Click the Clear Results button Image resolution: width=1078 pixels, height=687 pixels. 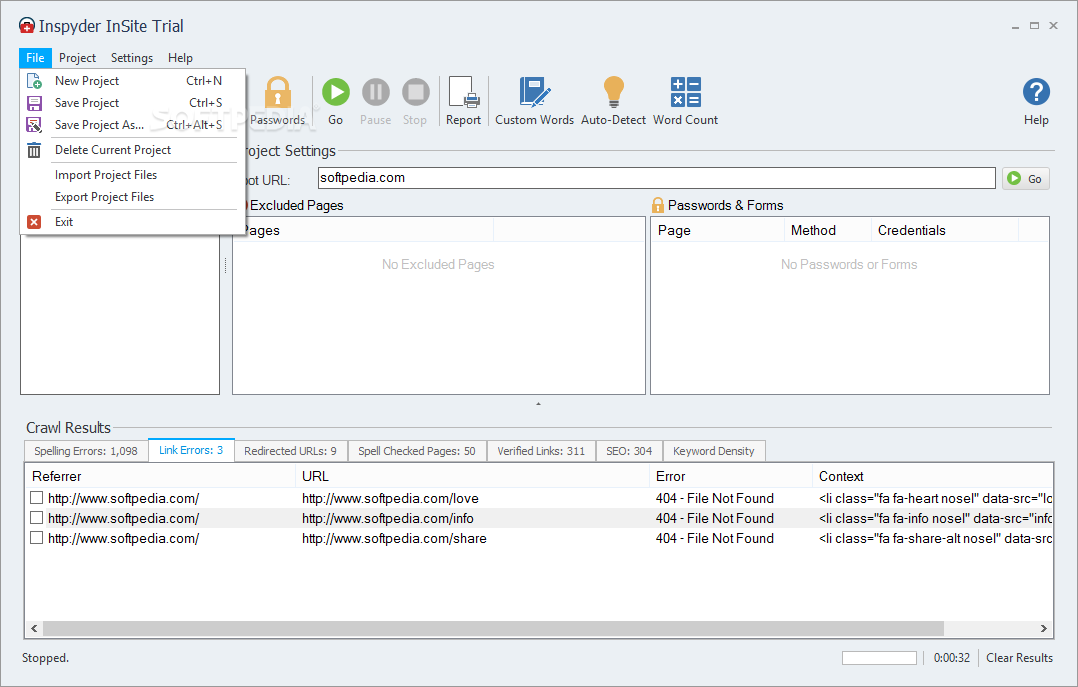1020,658
